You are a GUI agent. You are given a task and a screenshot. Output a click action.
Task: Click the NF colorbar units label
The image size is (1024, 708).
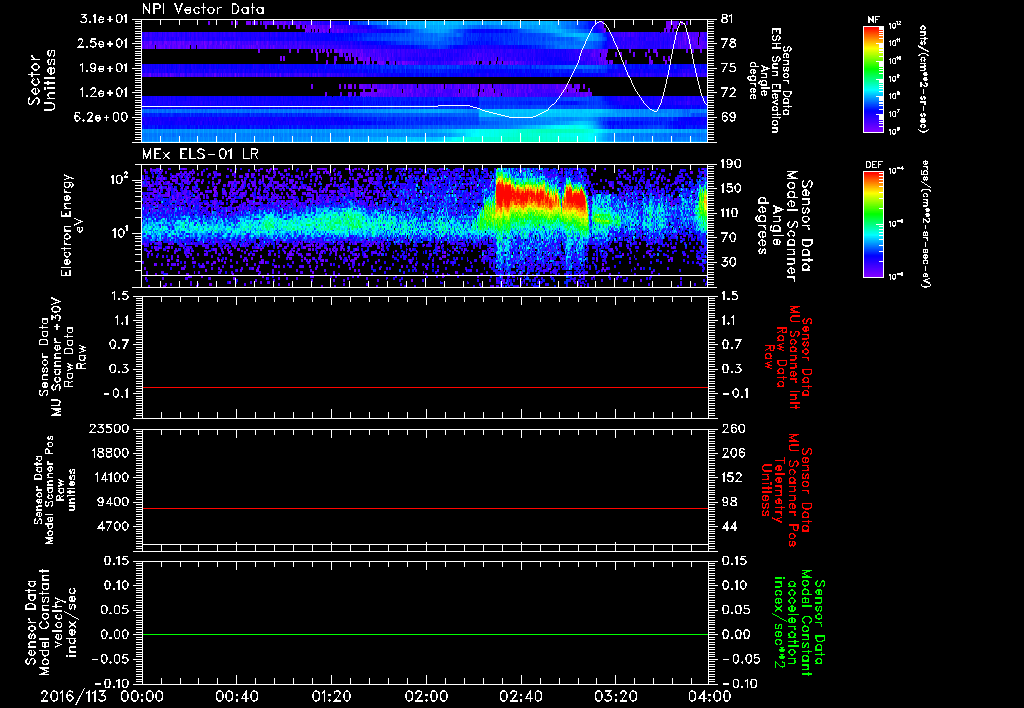pyautogui.click(x=923, y=78)
